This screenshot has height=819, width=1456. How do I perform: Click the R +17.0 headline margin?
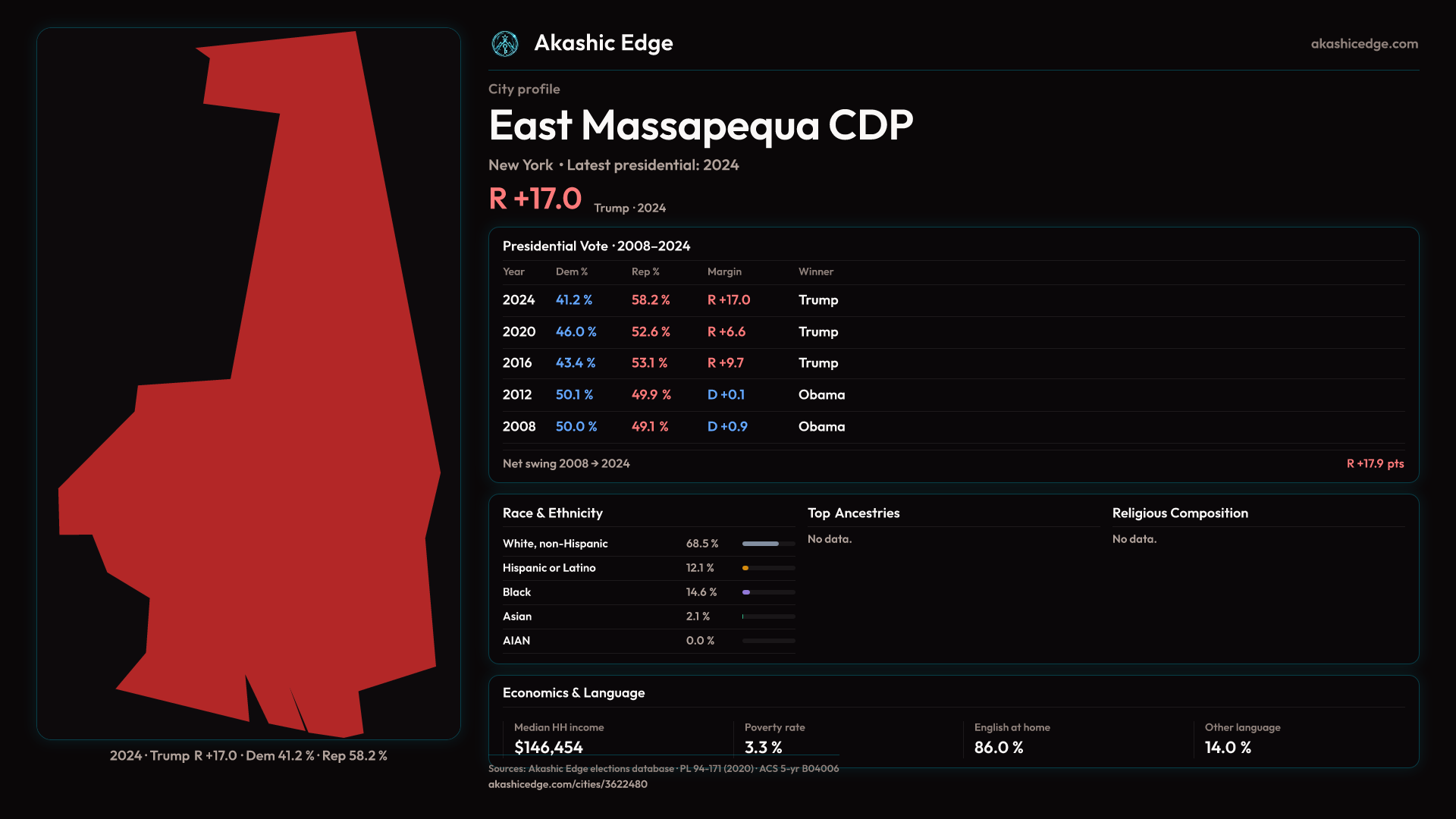(x=535, y=199)
